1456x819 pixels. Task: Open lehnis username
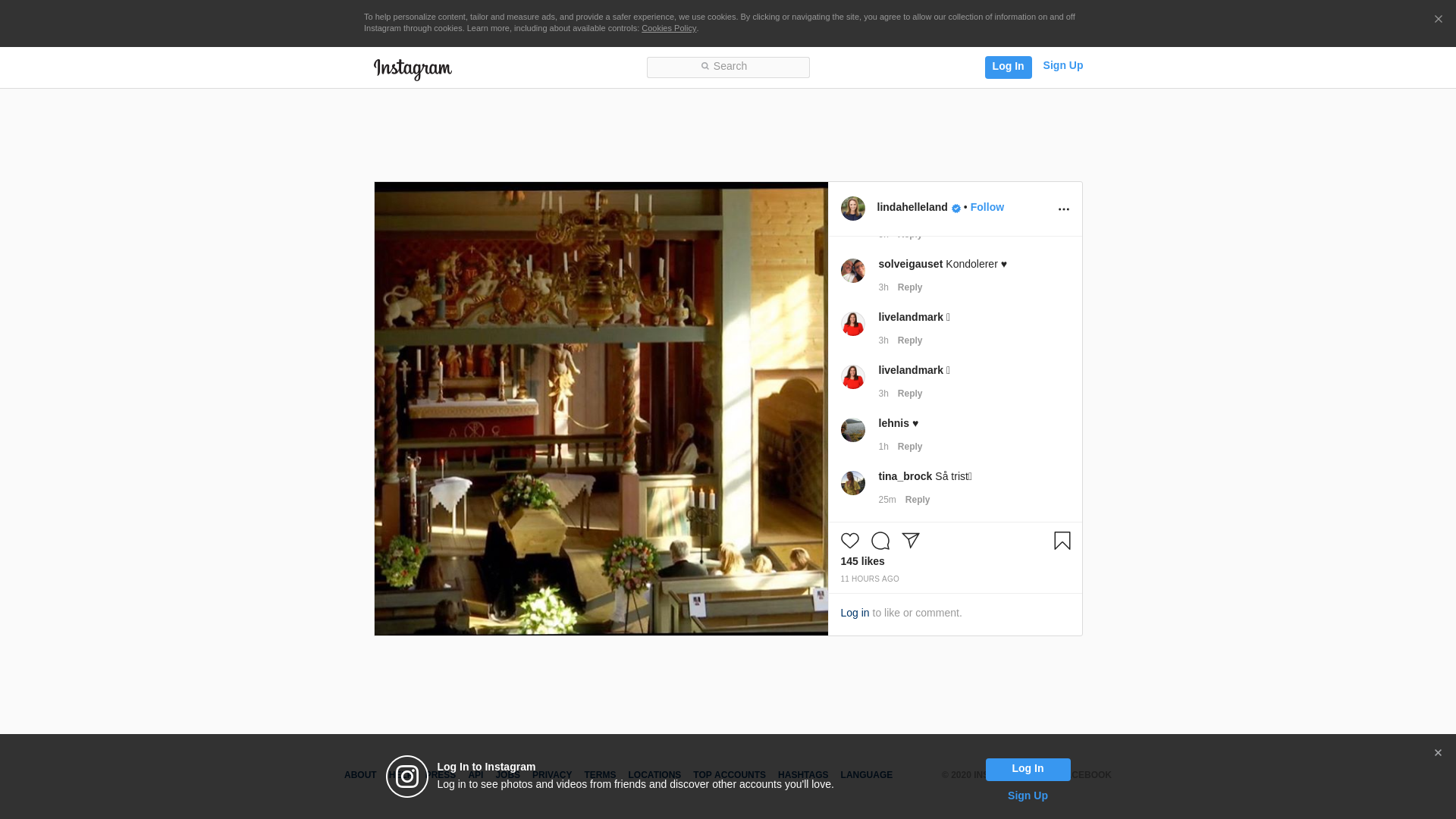(893, 423)
